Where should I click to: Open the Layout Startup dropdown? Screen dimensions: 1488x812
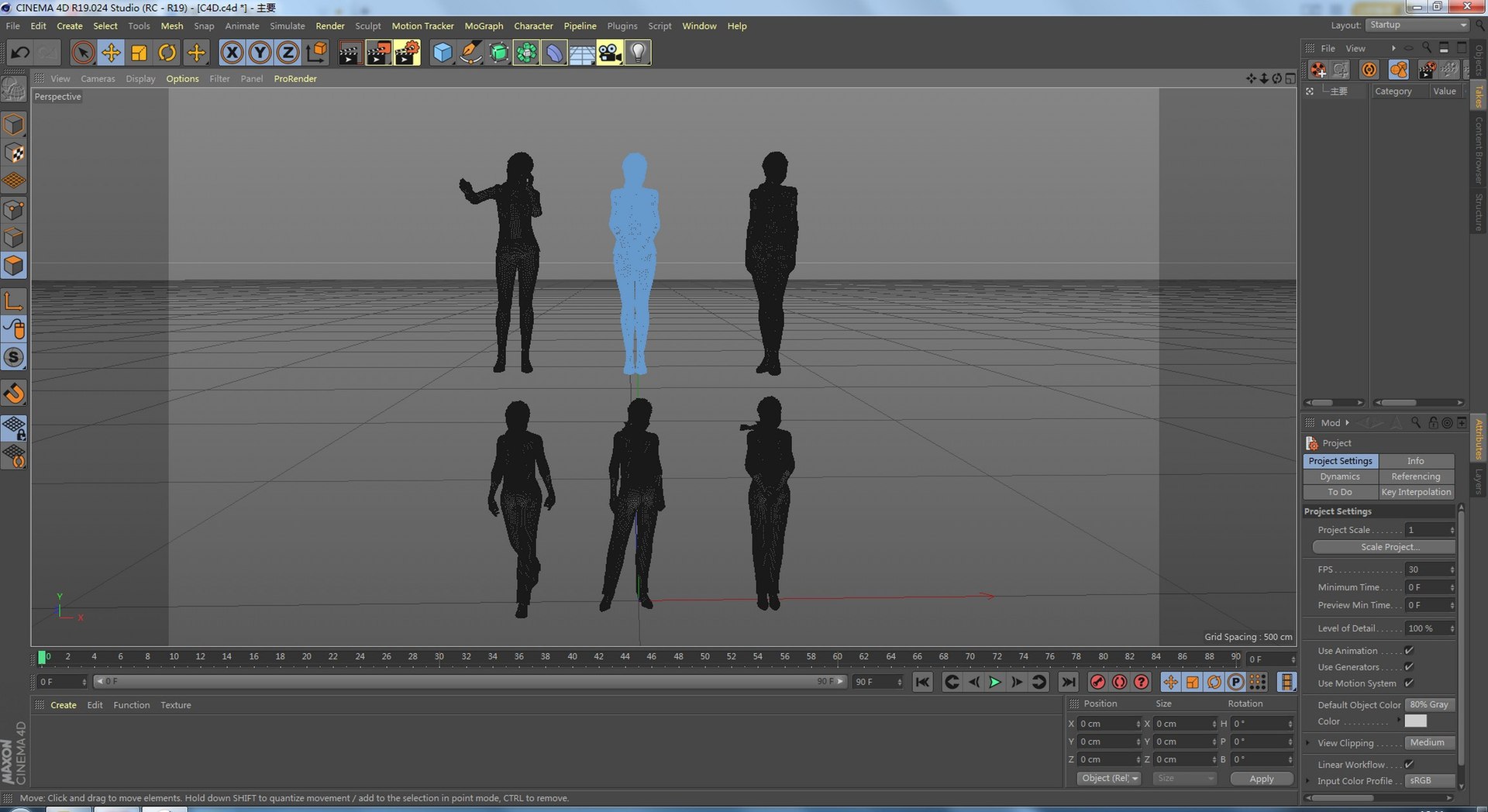pos(1417,25)
